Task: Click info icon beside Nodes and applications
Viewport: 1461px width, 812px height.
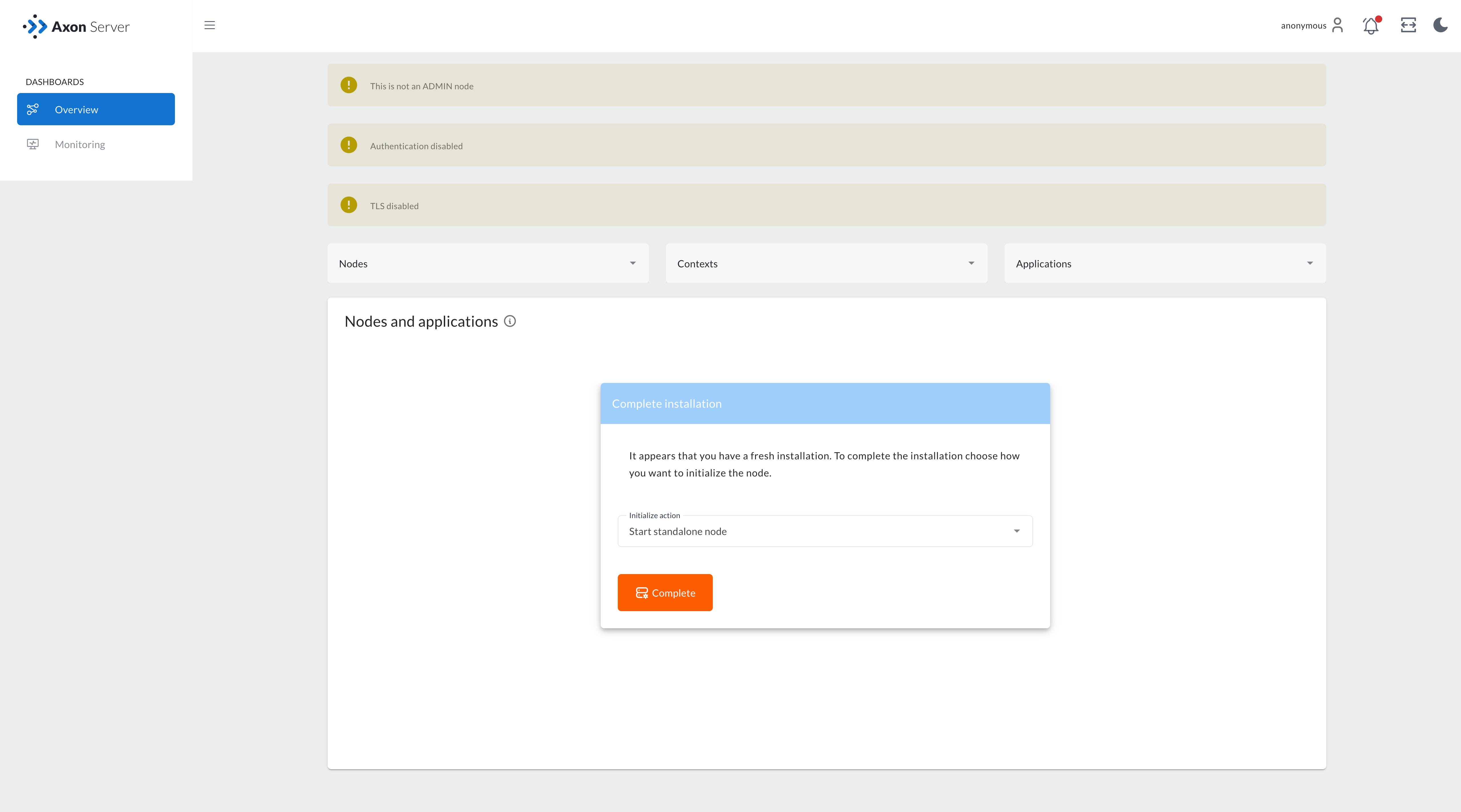Action: (x=510, y=321)
